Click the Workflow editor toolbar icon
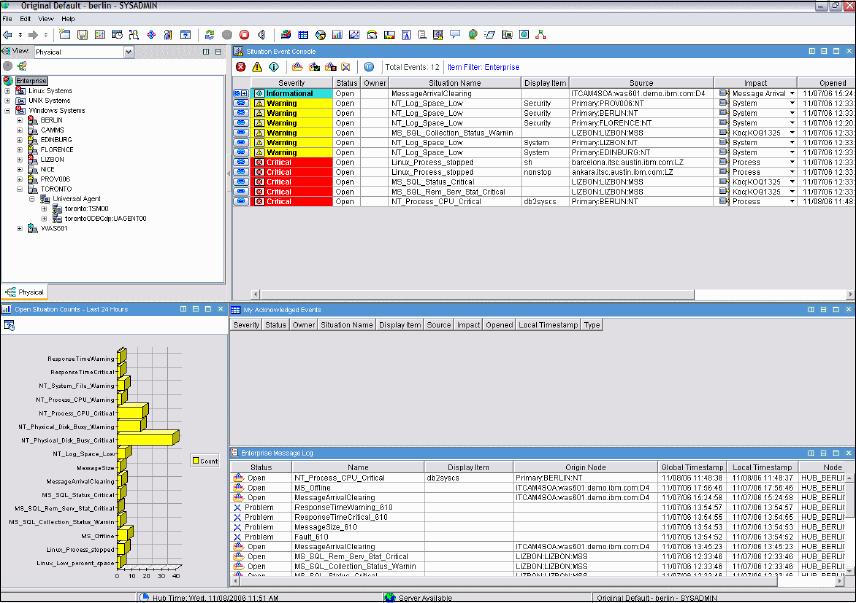 pyautogui.click(x=134, y=35)
